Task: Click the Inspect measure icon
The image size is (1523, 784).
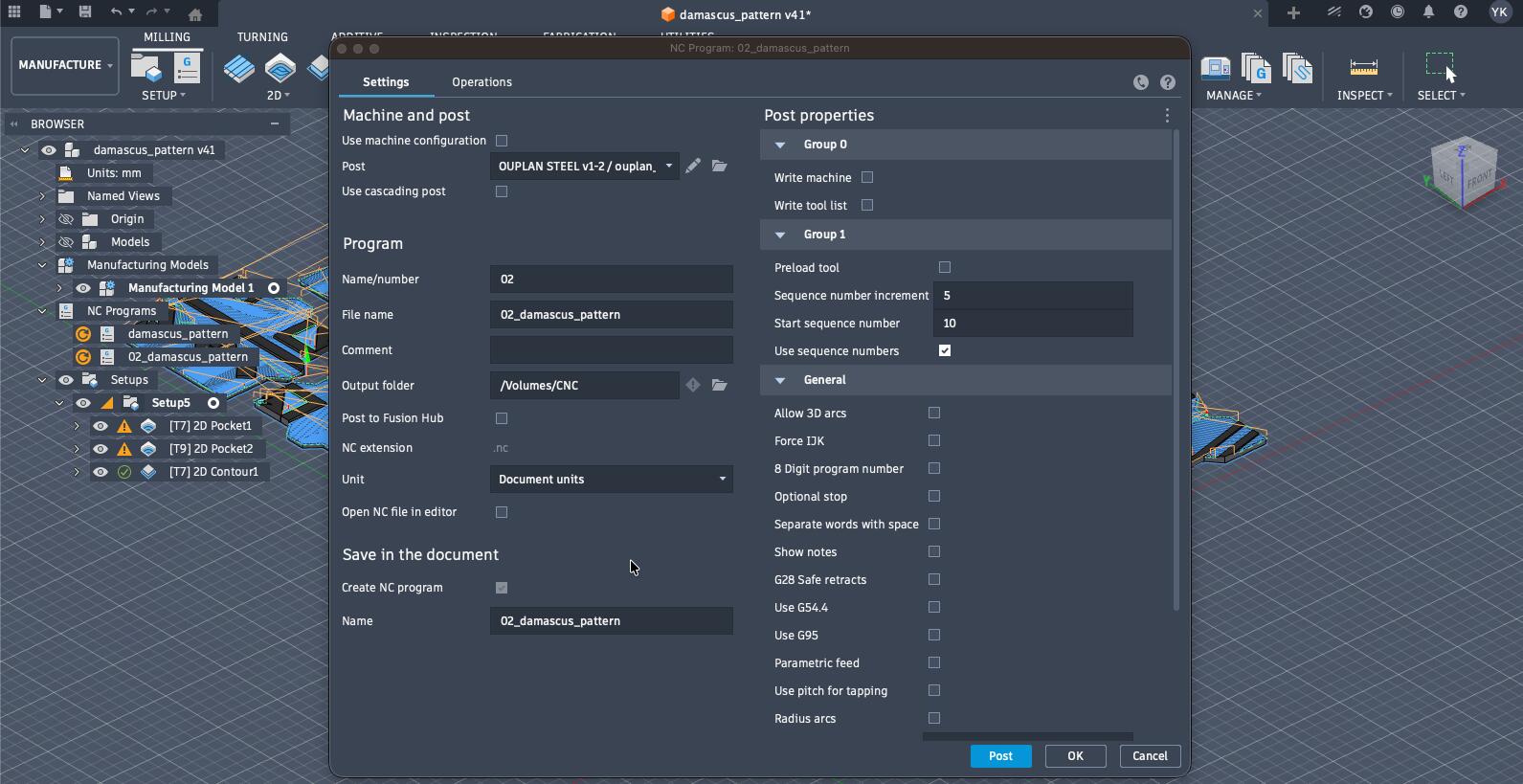Action: 1363,67
